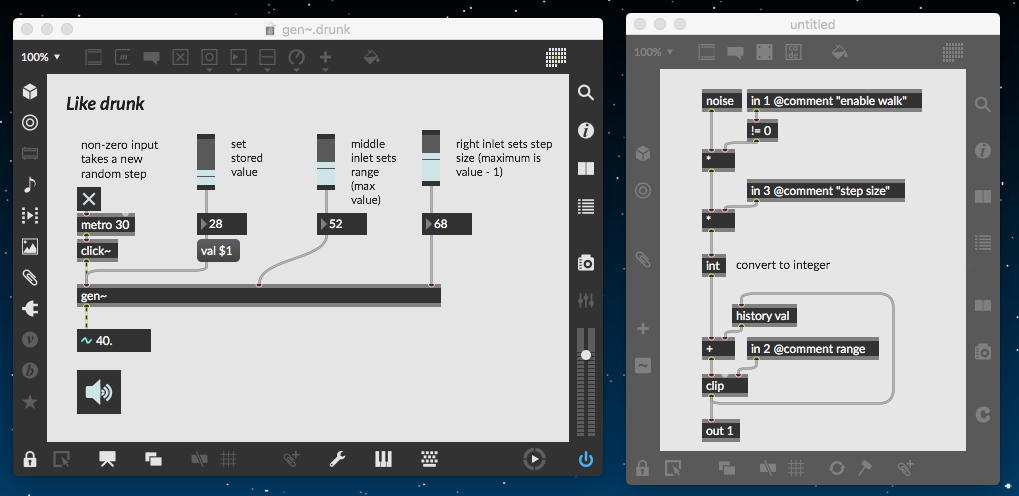This screenshot has width=1019, height=496.
Task: Open the audio note icon in gen~.drunk sidebar
Action: coord(30,185)
